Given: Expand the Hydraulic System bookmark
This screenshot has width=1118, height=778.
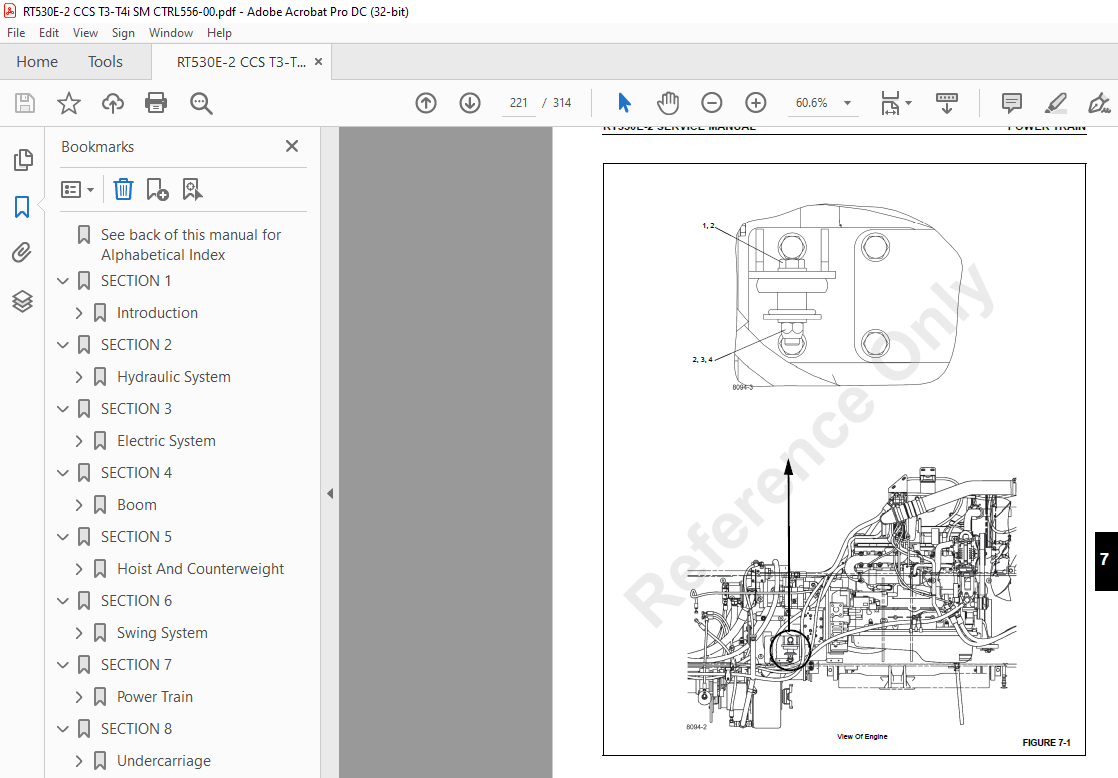Looking at the screenshot, I should [79, 377].
